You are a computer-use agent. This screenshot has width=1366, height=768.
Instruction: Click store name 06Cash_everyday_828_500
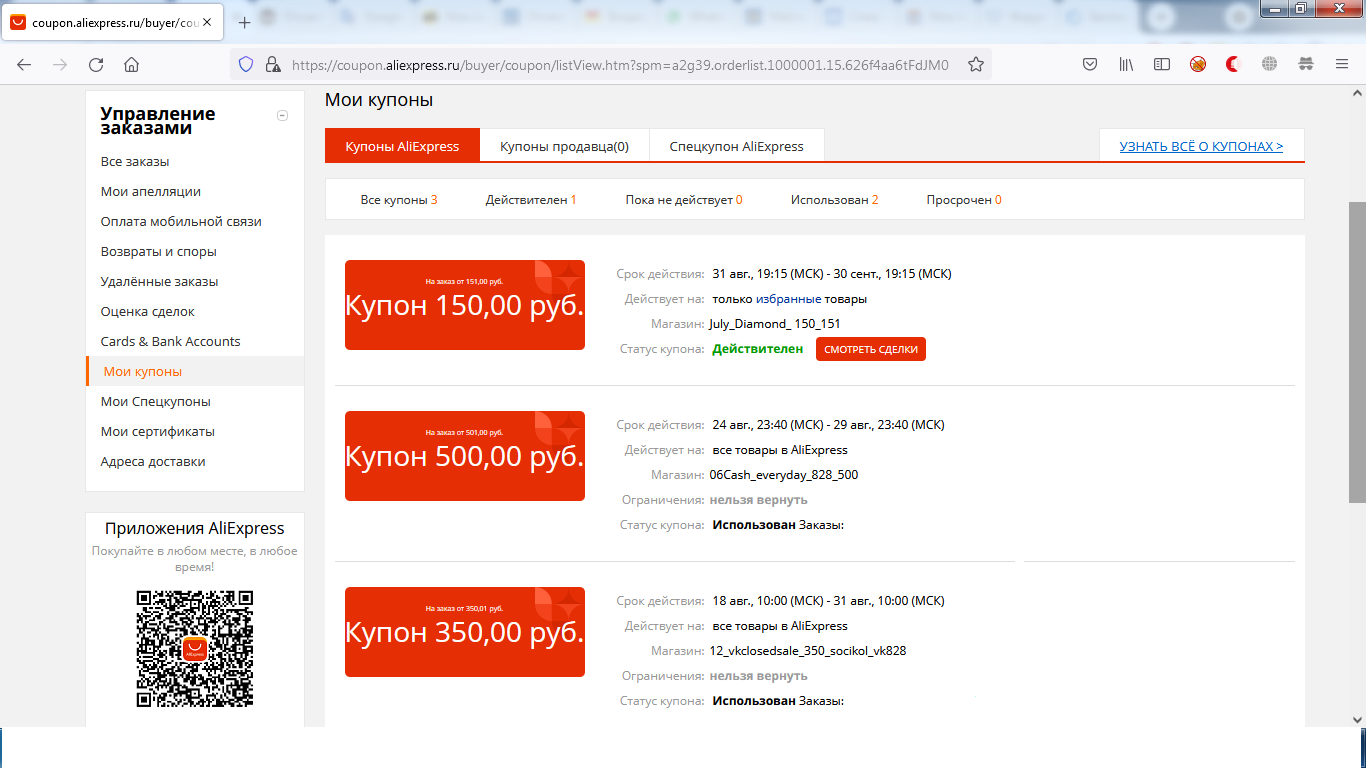click(x=784, y=475)
